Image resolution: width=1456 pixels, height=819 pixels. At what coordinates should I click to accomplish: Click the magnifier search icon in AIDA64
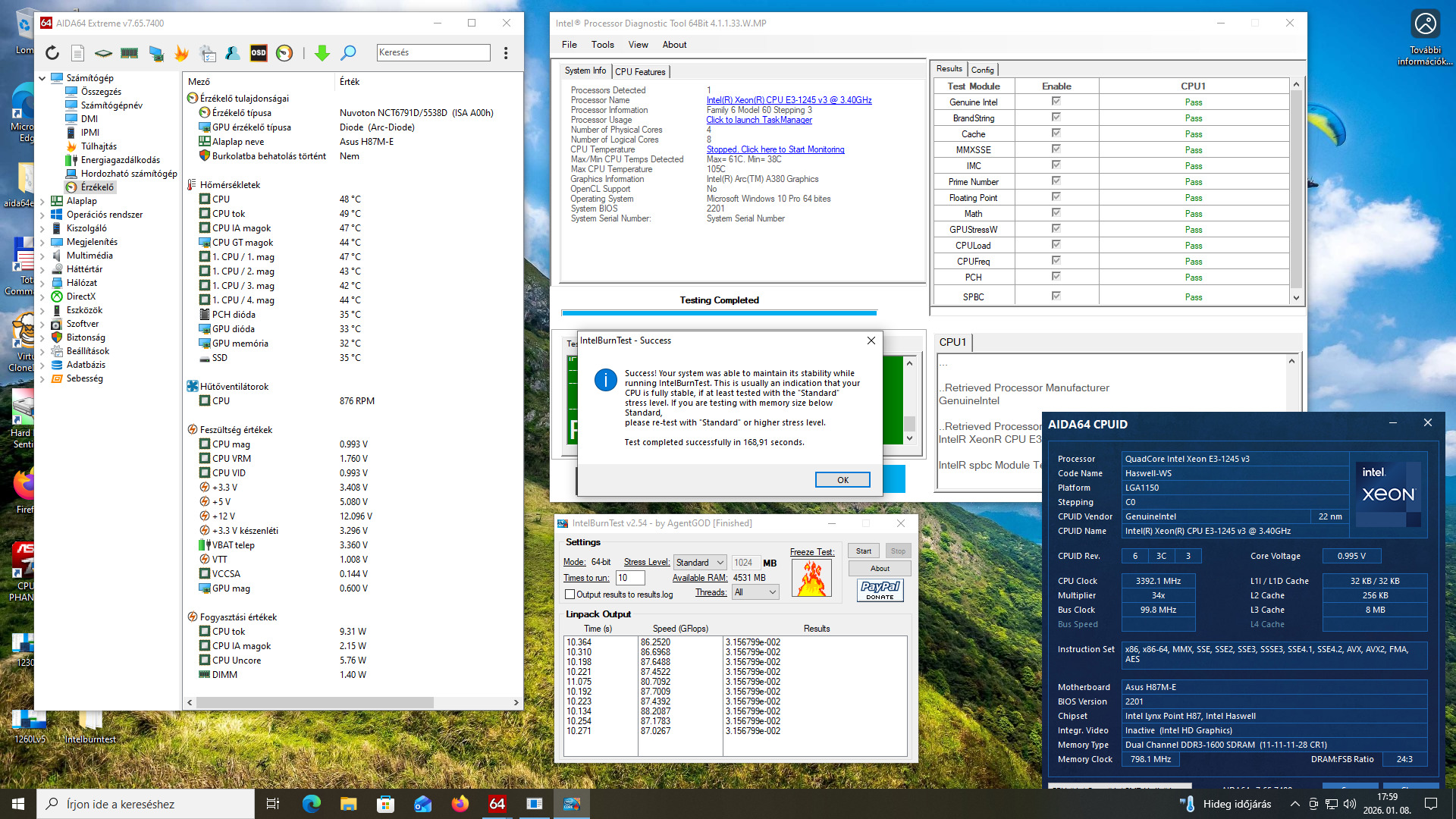(x=348, y=52)
